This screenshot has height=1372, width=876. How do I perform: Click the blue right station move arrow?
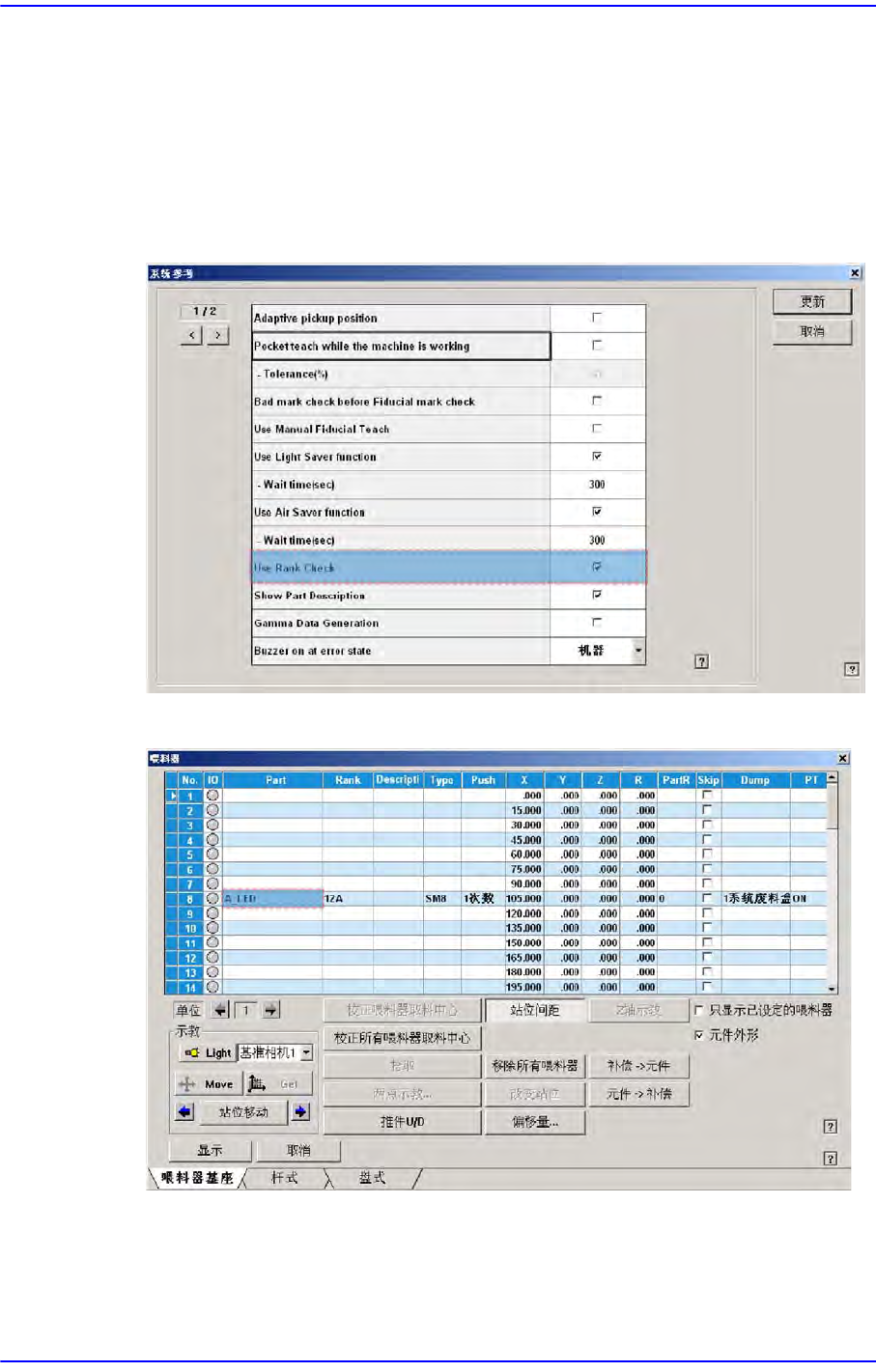point(300,1112)
